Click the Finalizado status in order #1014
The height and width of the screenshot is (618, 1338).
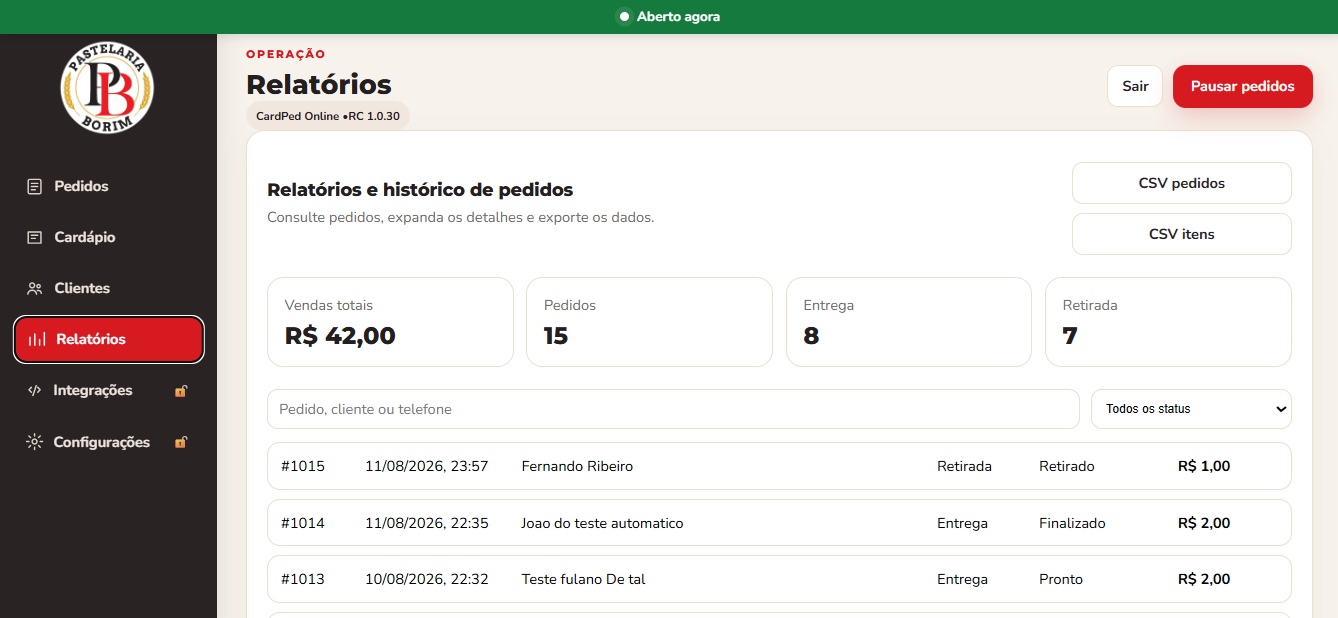coord(1072,523)
